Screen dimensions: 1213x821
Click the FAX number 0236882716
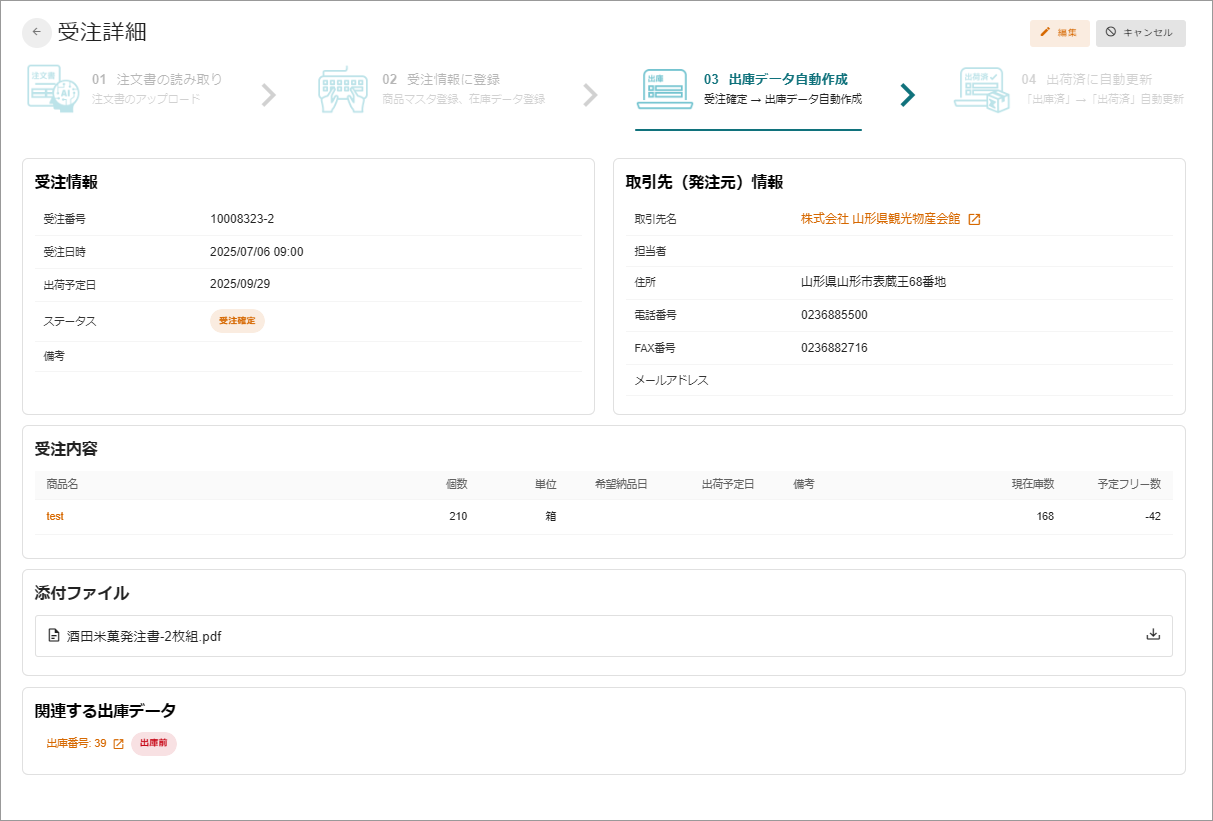coord(834,348)
